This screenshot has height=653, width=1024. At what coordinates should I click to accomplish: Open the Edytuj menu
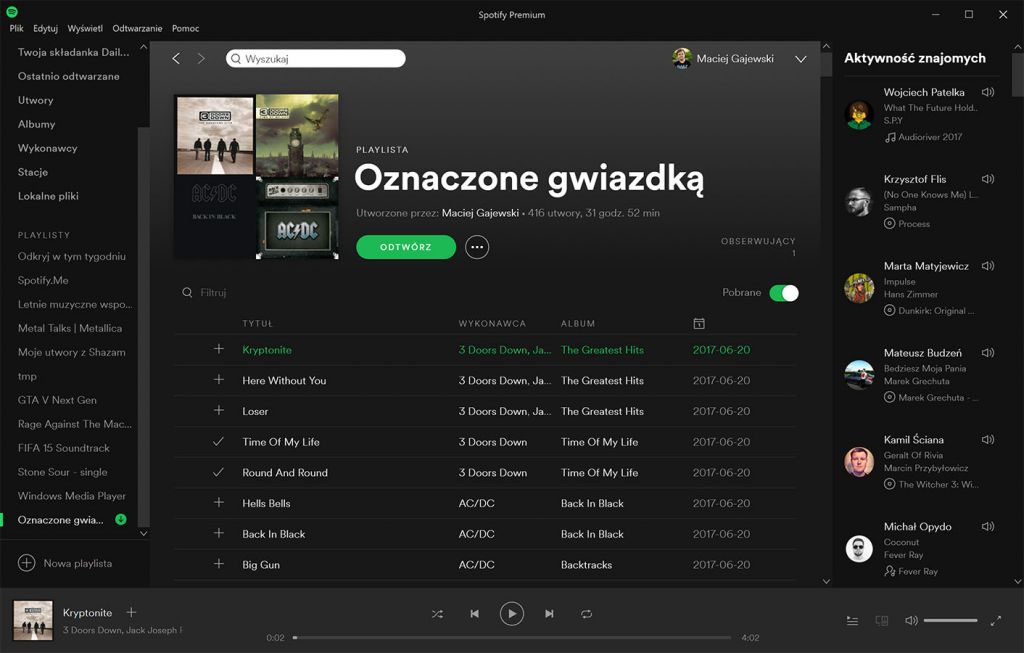[46, 28]
